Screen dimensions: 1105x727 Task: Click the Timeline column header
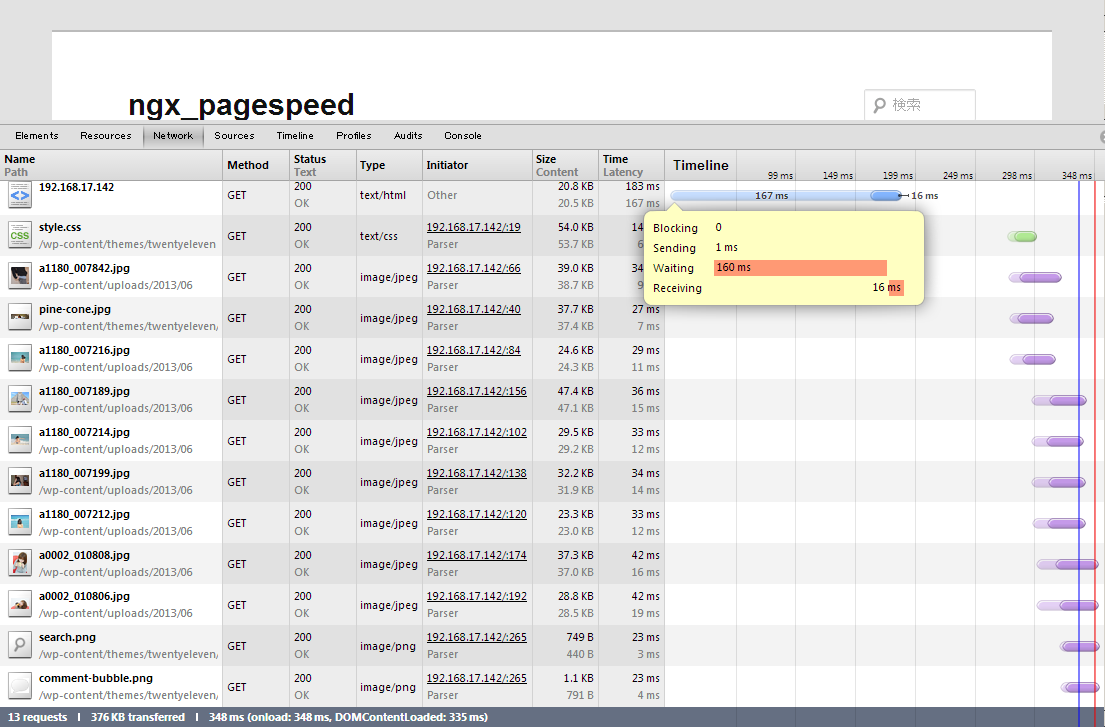point(700,165)
